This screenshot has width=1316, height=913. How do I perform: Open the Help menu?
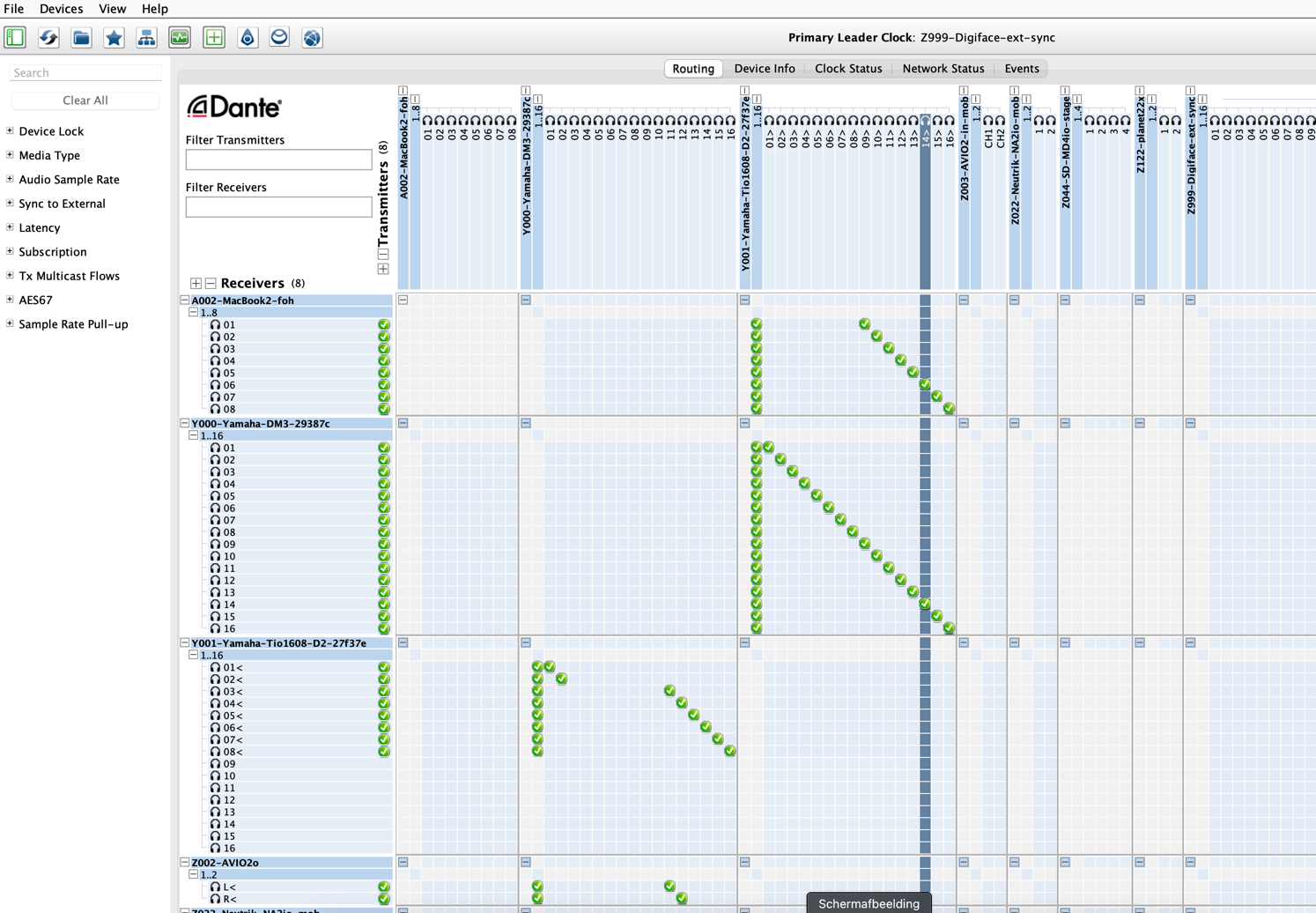(x=155, y=9)
